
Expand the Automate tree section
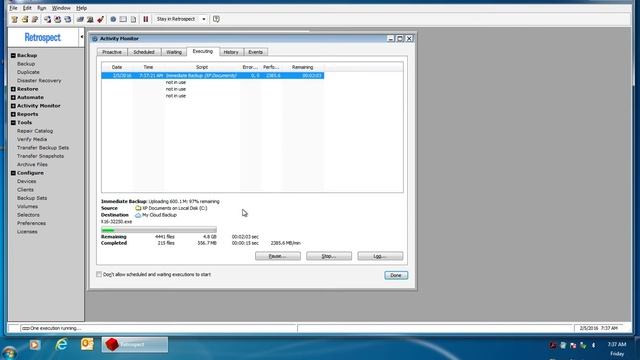[13, 98]
